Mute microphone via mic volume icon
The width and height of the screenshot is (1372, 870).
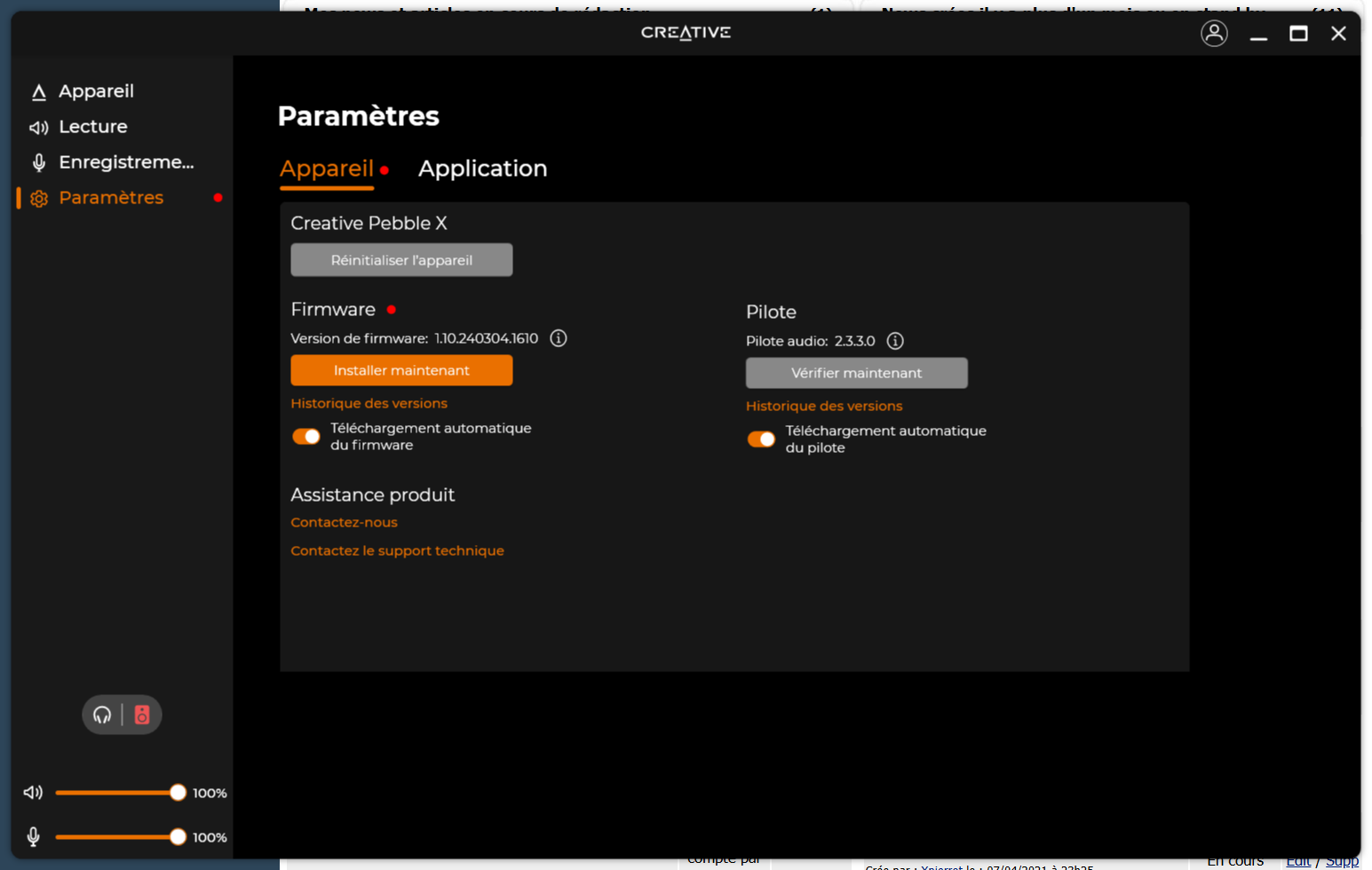pos(33,836)
